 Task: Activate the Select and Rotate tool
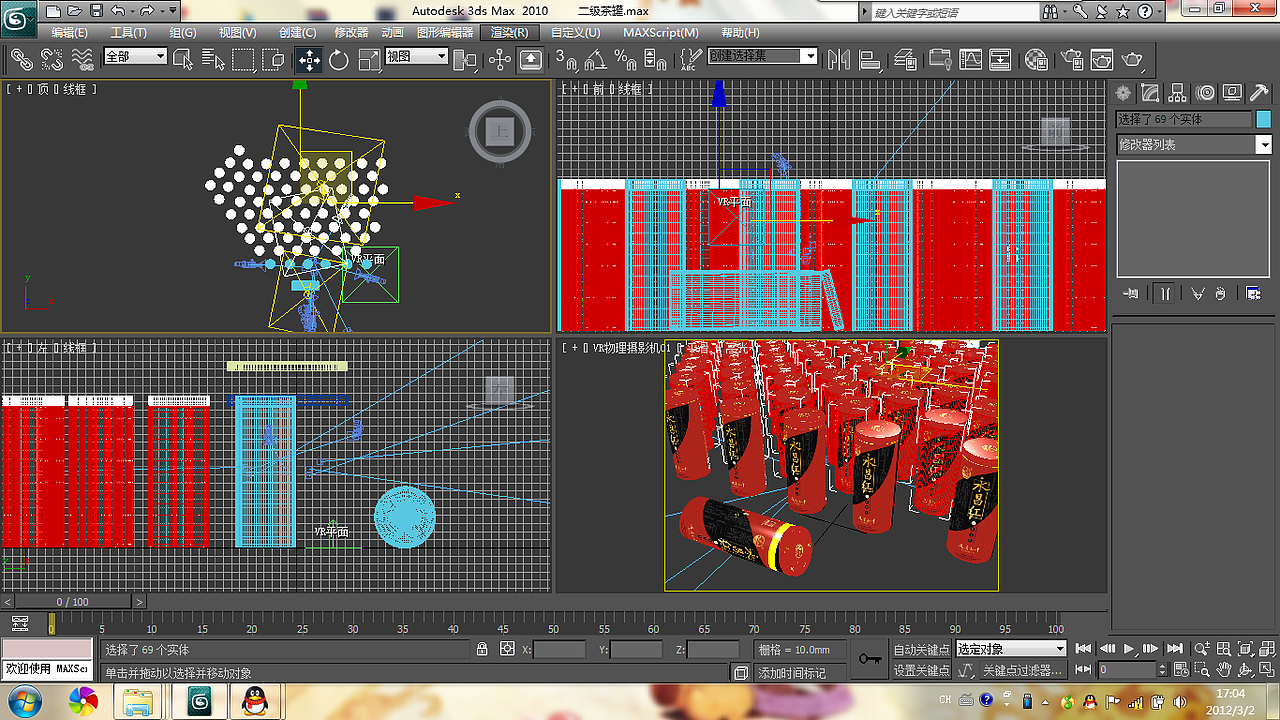[339, 59]
